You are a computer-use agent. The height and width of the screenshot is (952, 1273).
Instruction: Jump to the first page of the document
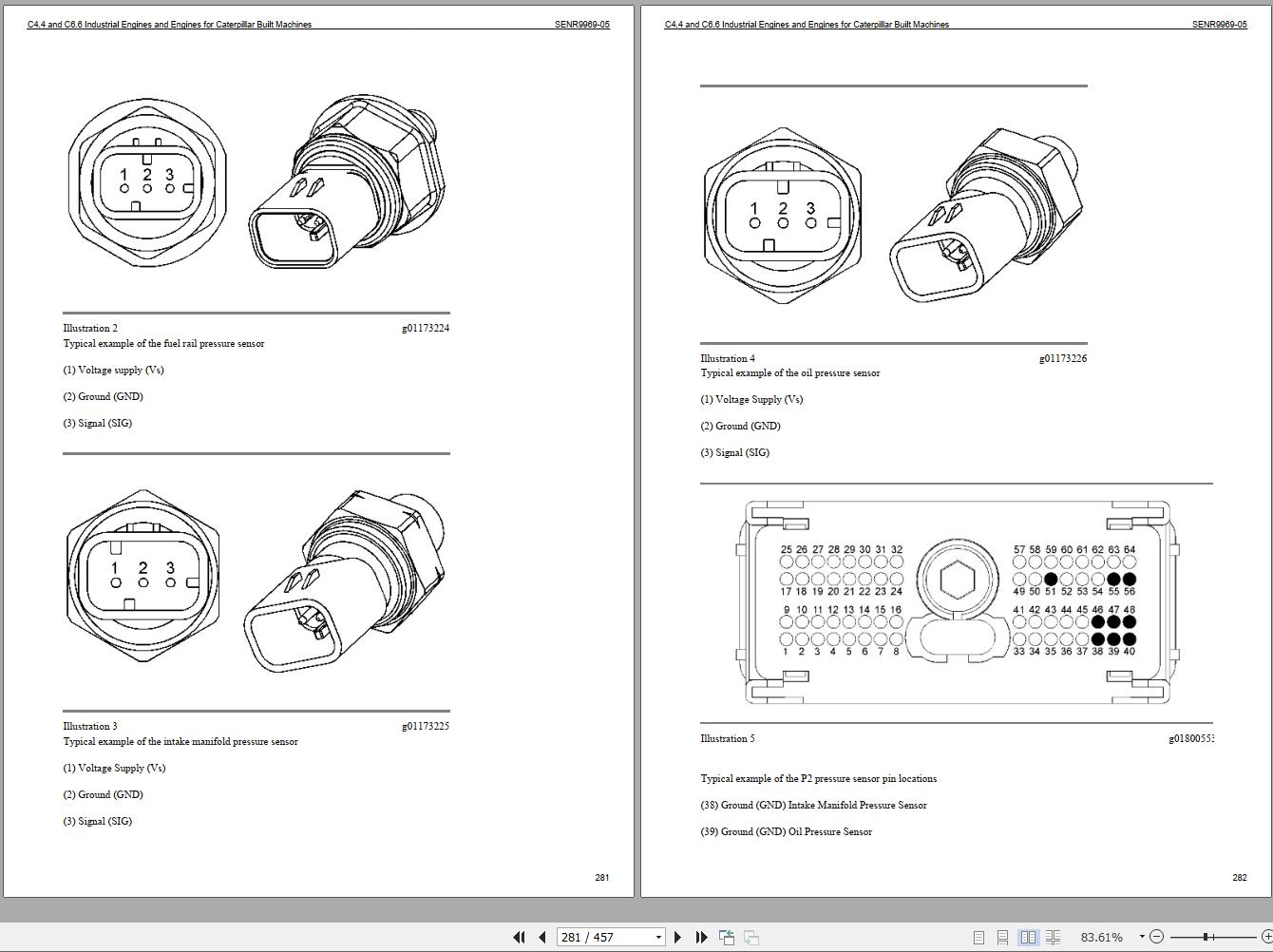click(x=520, y=937)
